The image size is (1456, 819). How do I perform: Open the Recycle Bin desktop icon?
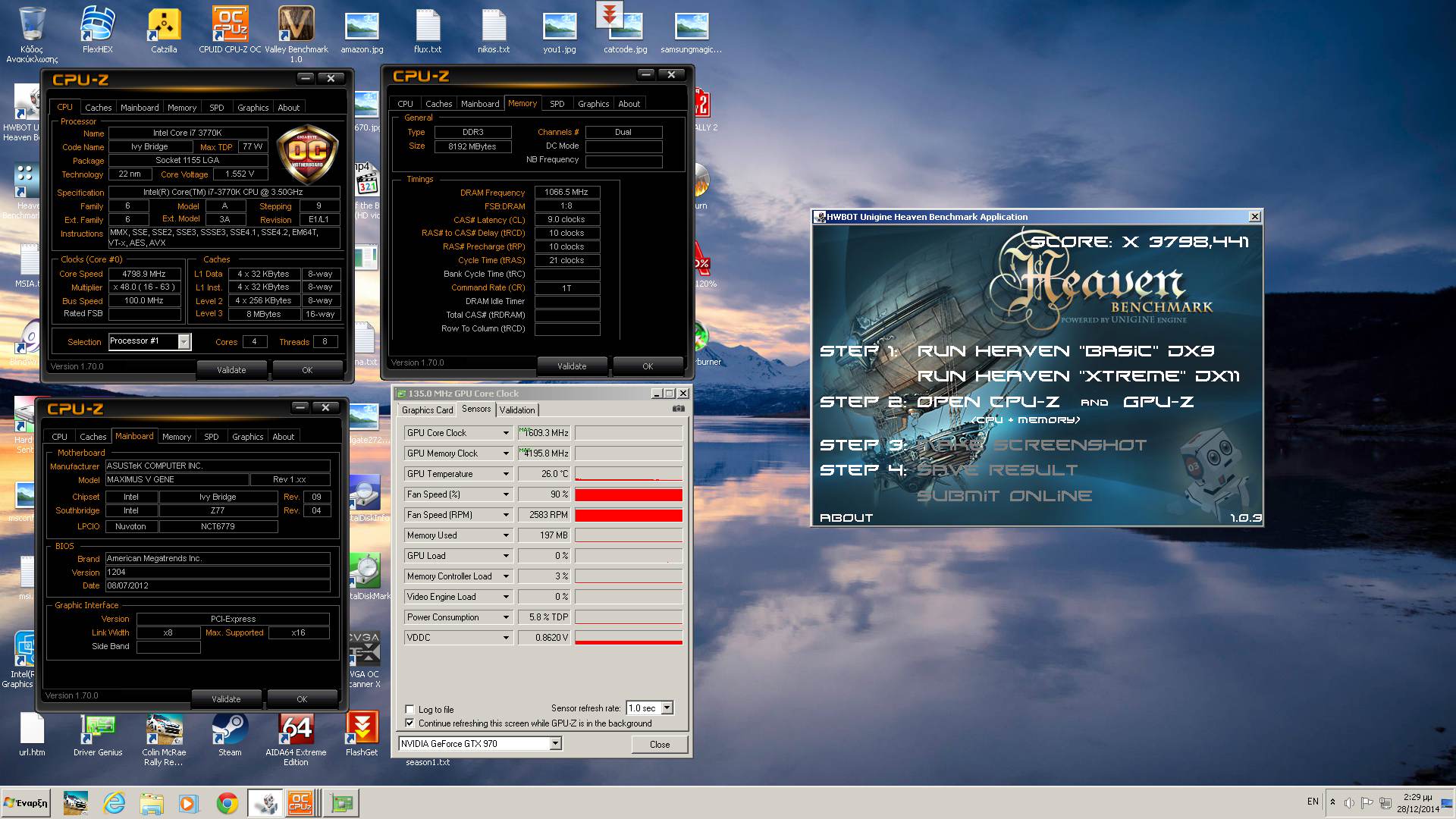coord(32,34)
